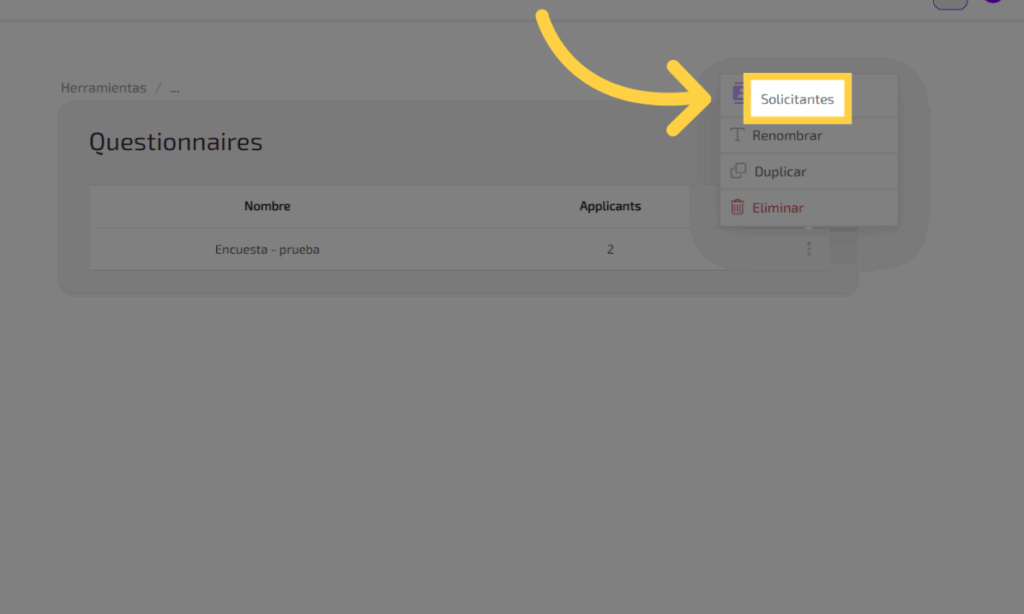Click the slash separator in the breadcrumb
Viewport: 1024px width, 614px height.
(x=158, y=88)
